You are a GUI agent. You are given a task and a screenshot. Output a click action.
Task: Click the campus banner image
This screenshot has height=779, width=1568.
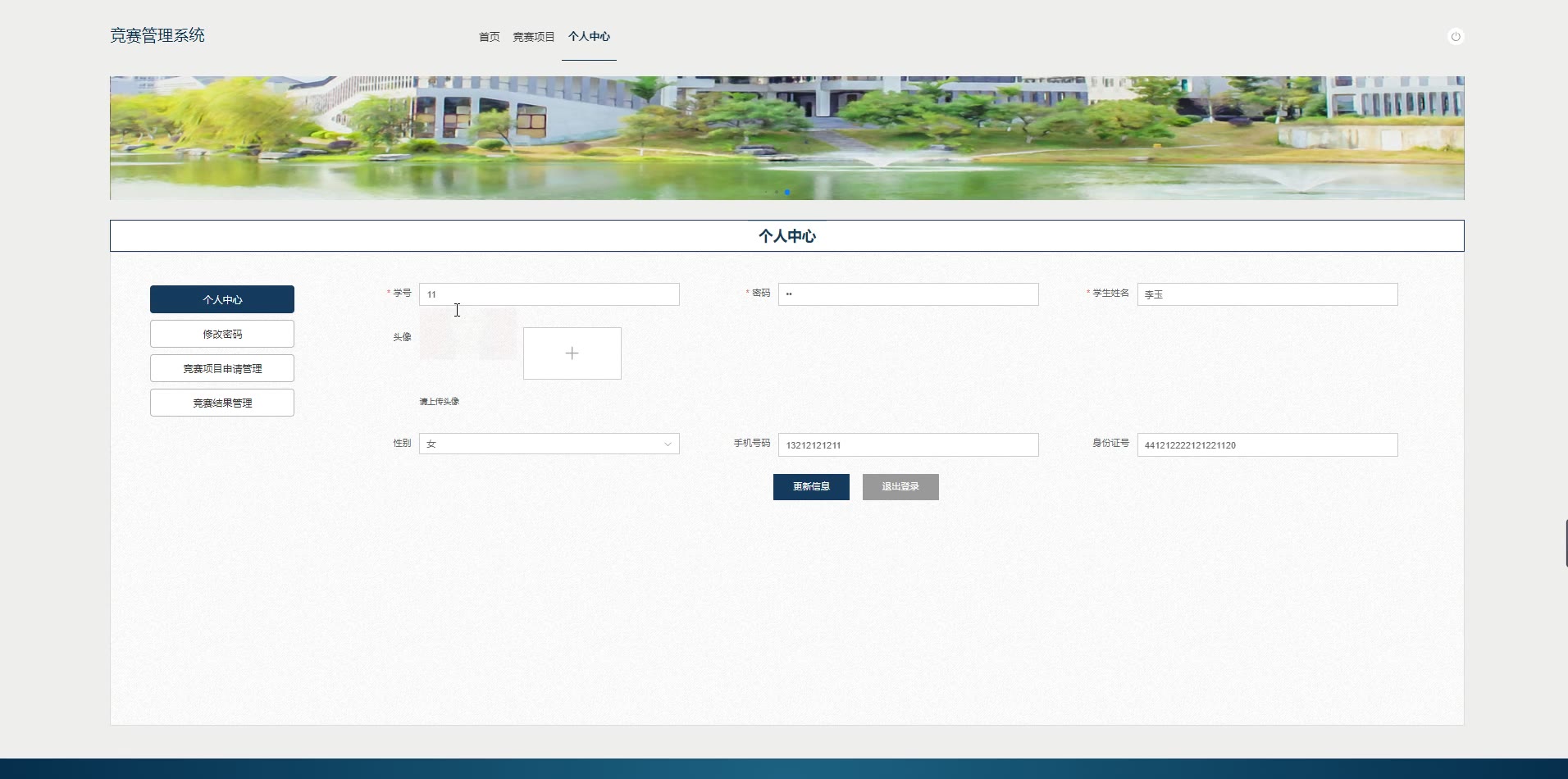tap(787, 138)
